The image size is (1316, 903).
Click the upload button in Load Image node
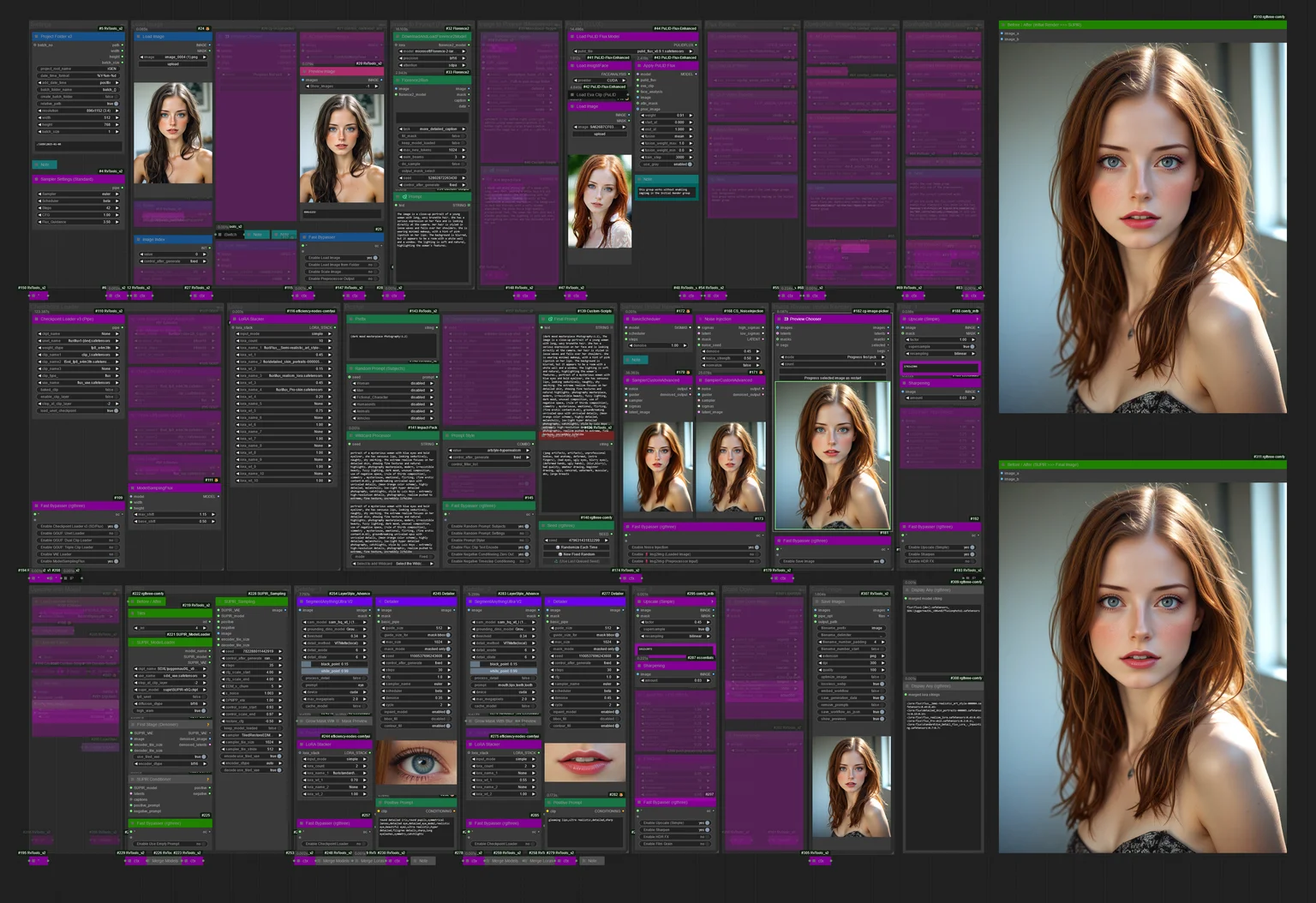click(173, 64)
